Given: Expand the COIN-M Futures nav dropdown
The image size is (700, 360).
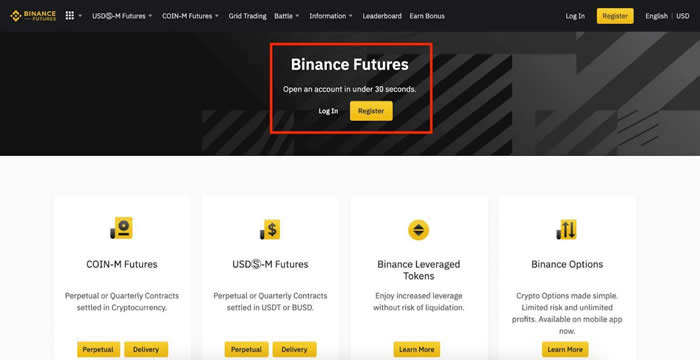Looking at the screenshot, I should pyautogui.click(x=190, y=16).
